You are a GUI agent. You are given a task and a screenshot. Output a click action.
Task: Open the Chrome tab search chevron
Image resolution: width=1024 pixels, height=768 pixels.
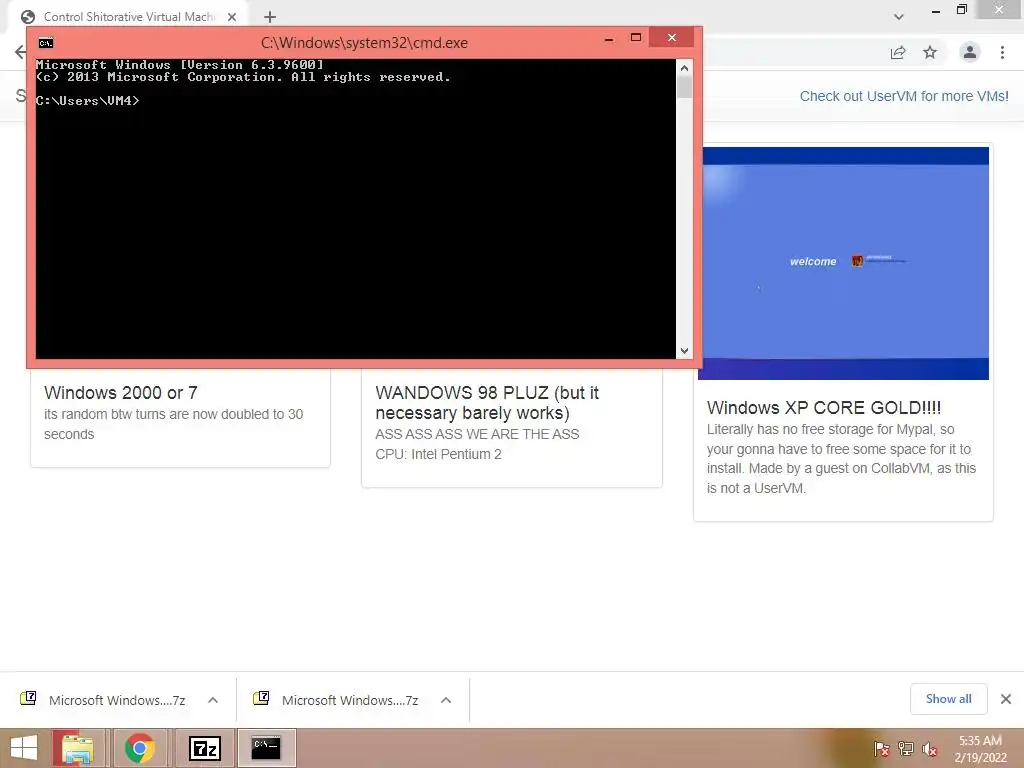(x=899, y=16)
